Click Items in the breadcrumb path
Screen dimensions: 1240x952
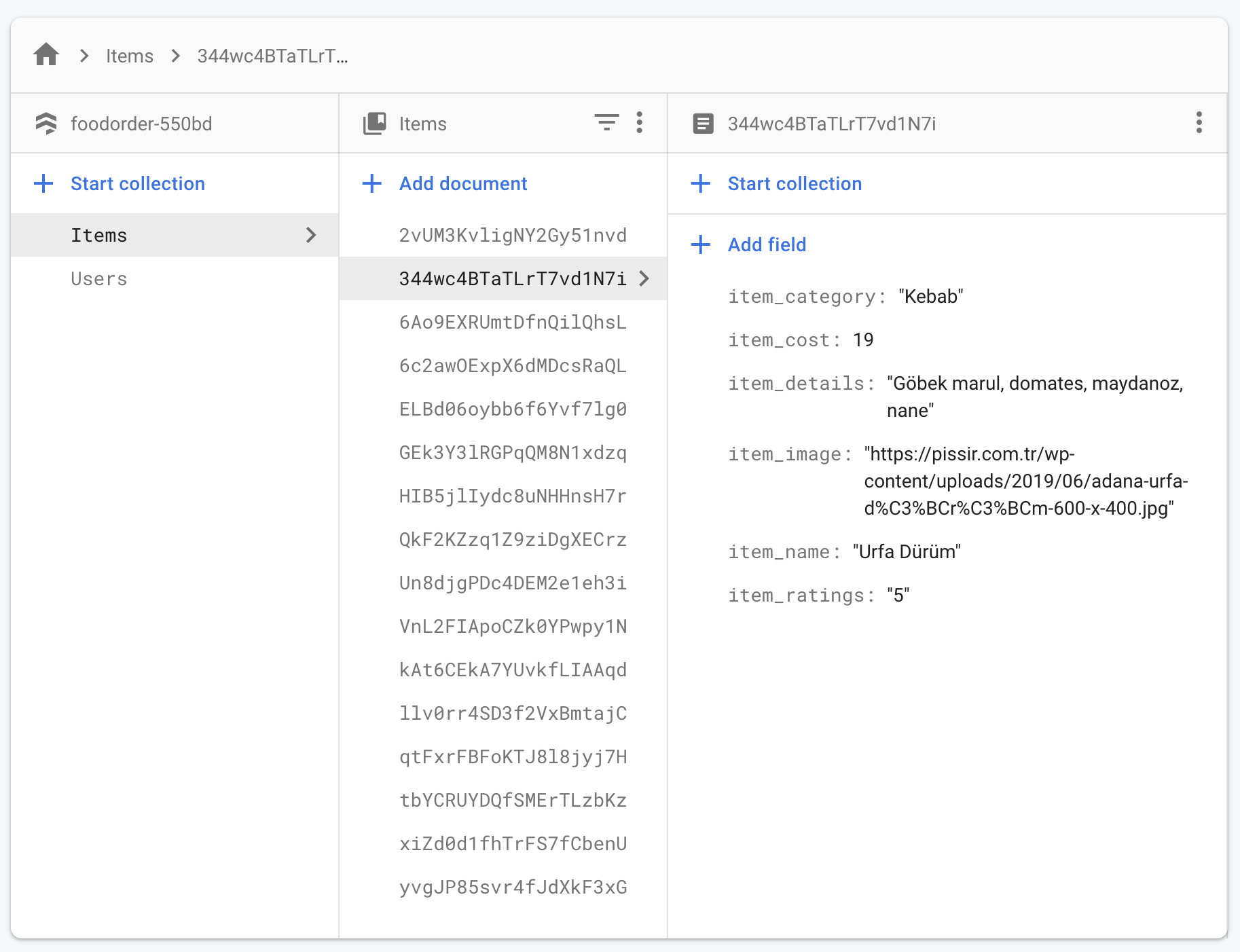pyautogui.click(x=130, y=56)
